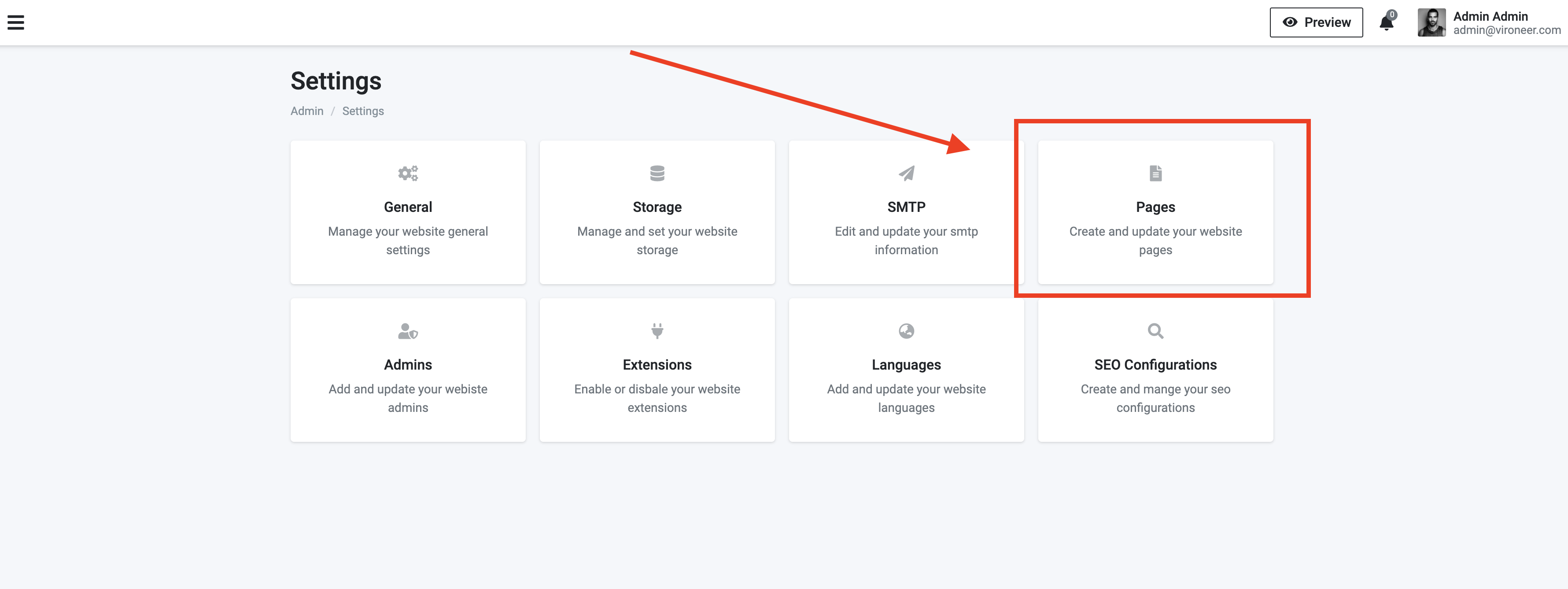Click the SMTP paper plane icon

tap(906, 174)
